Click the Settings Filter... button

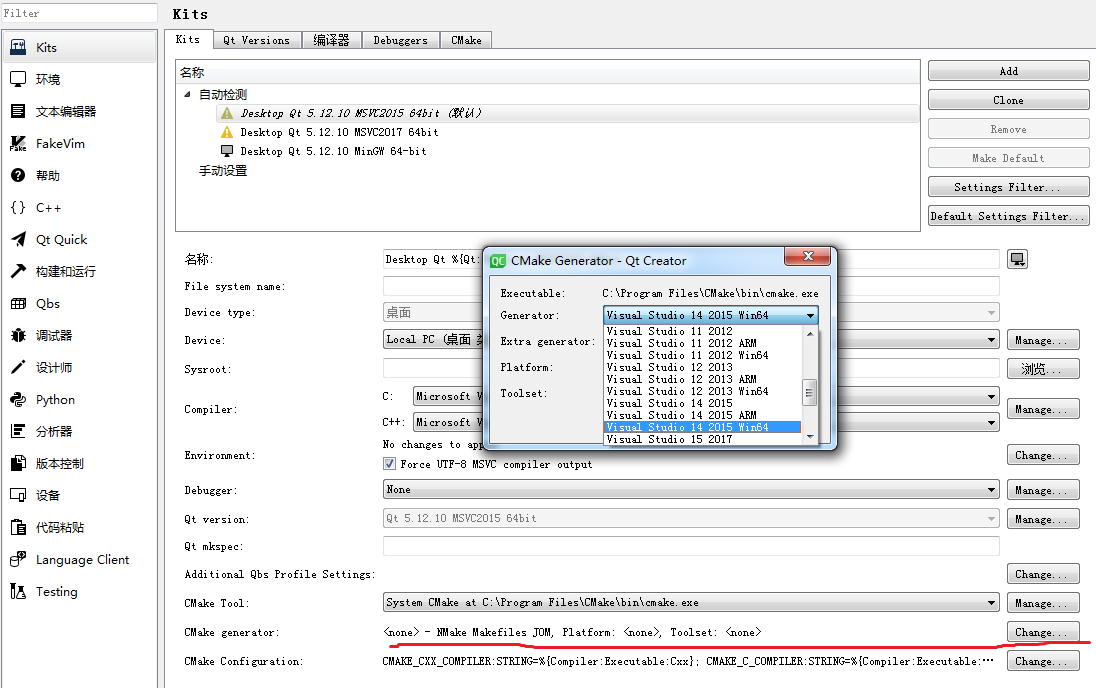click(x=1009, y=187)
